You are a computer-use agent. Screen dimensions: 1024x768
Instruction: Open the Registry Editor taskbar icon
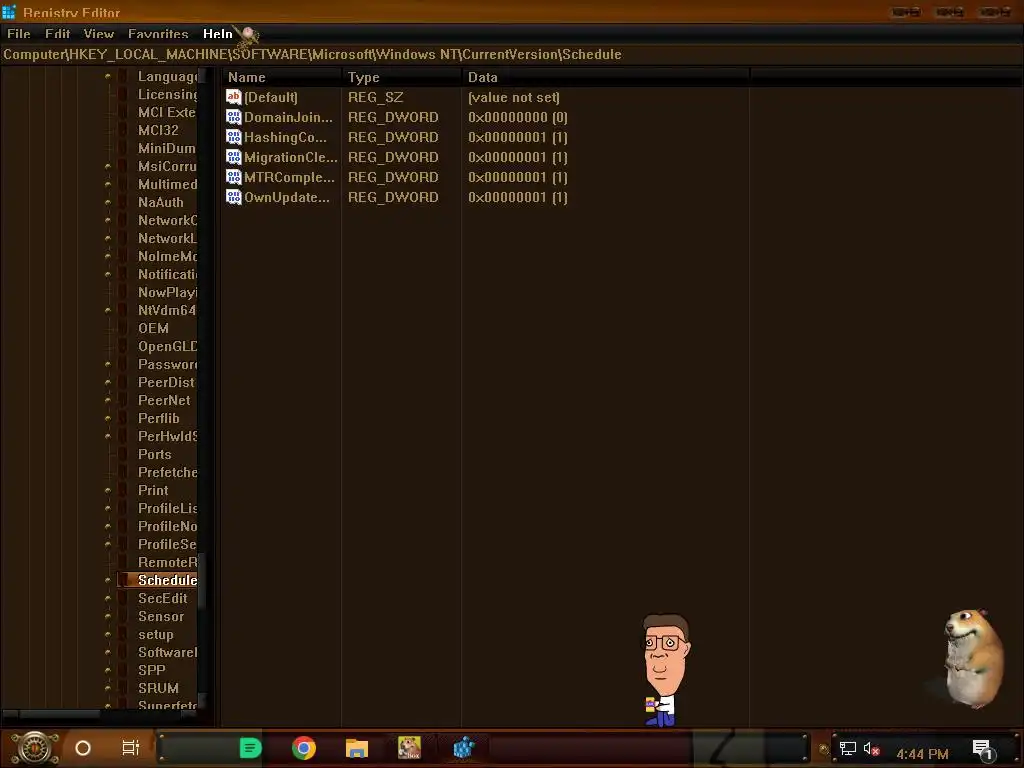pyautogui.click(x=463, y=748)
